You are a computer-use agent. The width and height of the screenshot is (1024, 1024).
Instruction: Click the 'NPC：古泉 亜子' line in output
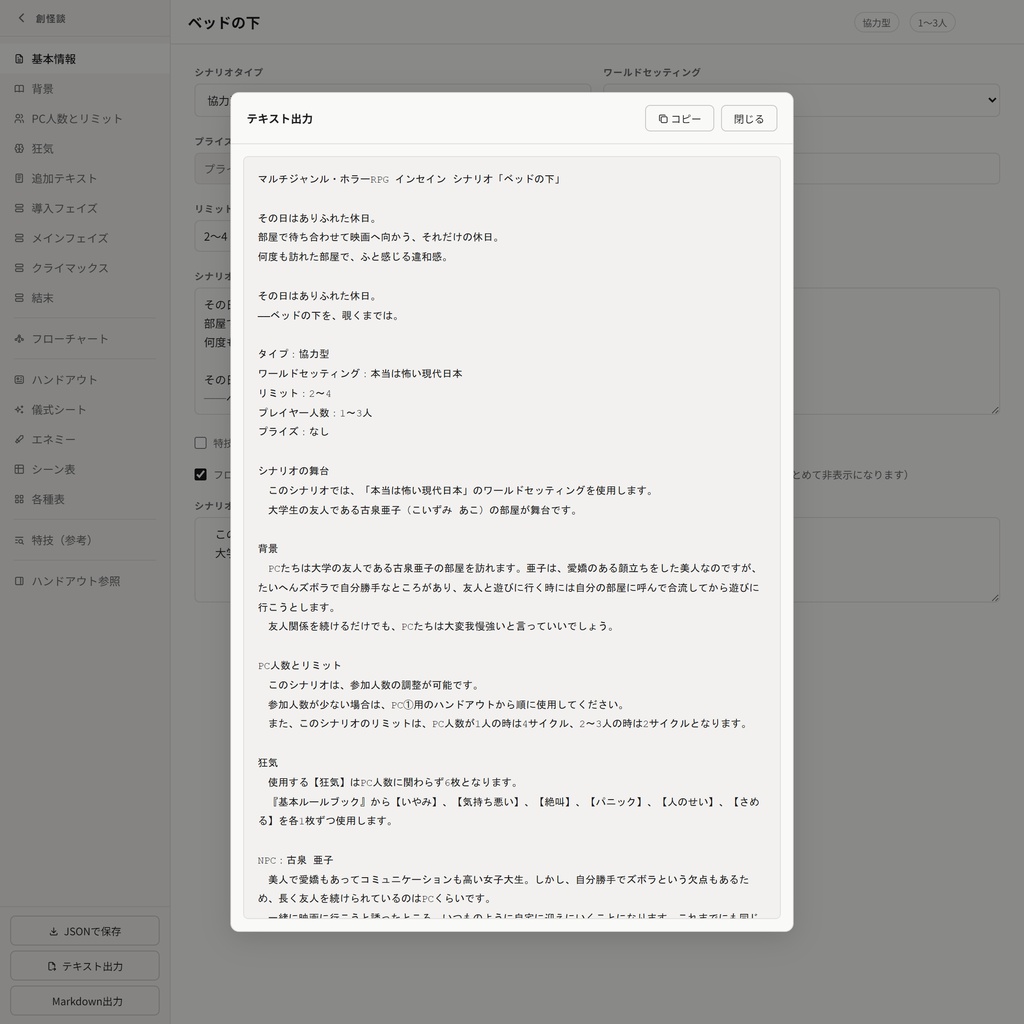tap(295, 860)
